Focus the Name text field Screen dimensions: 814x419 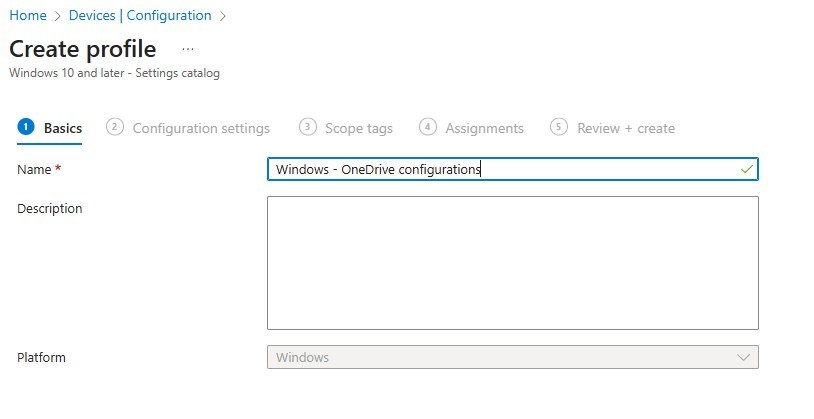500,170
